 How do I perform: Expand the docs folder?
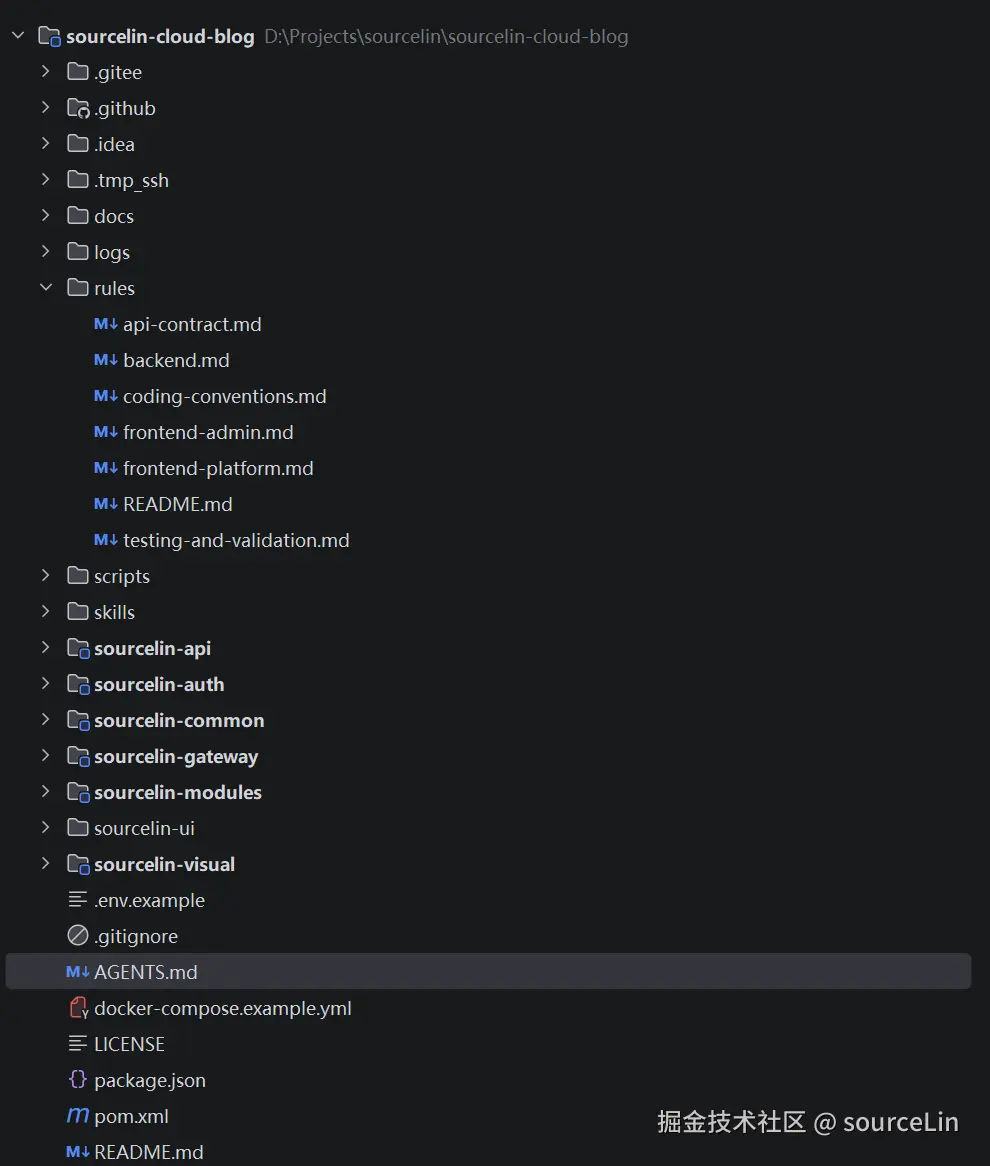[x=46, y=216]
